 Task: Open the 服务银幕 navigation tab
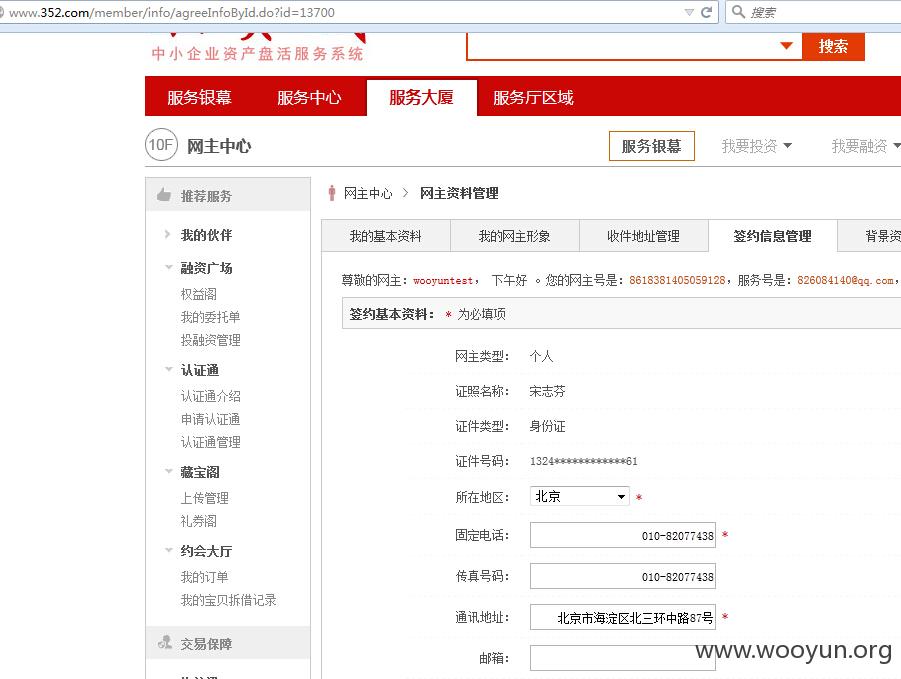point(199,98)
